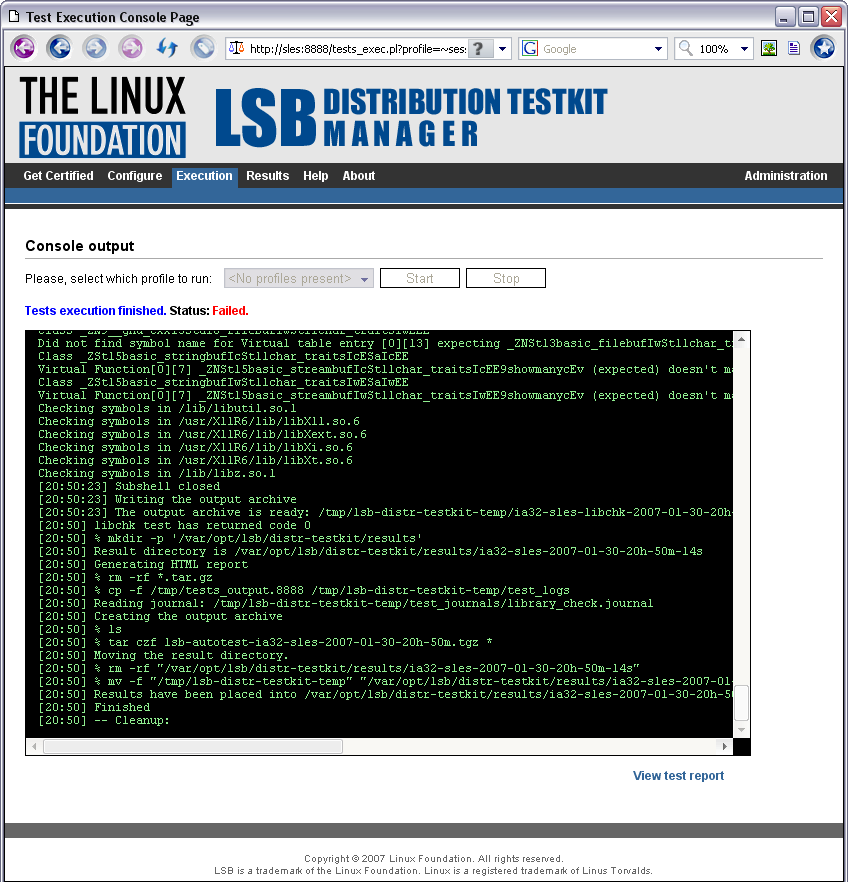The image size is (848, 882).
Task: Open the No profiles present dropdown
Action: point(299,278)
